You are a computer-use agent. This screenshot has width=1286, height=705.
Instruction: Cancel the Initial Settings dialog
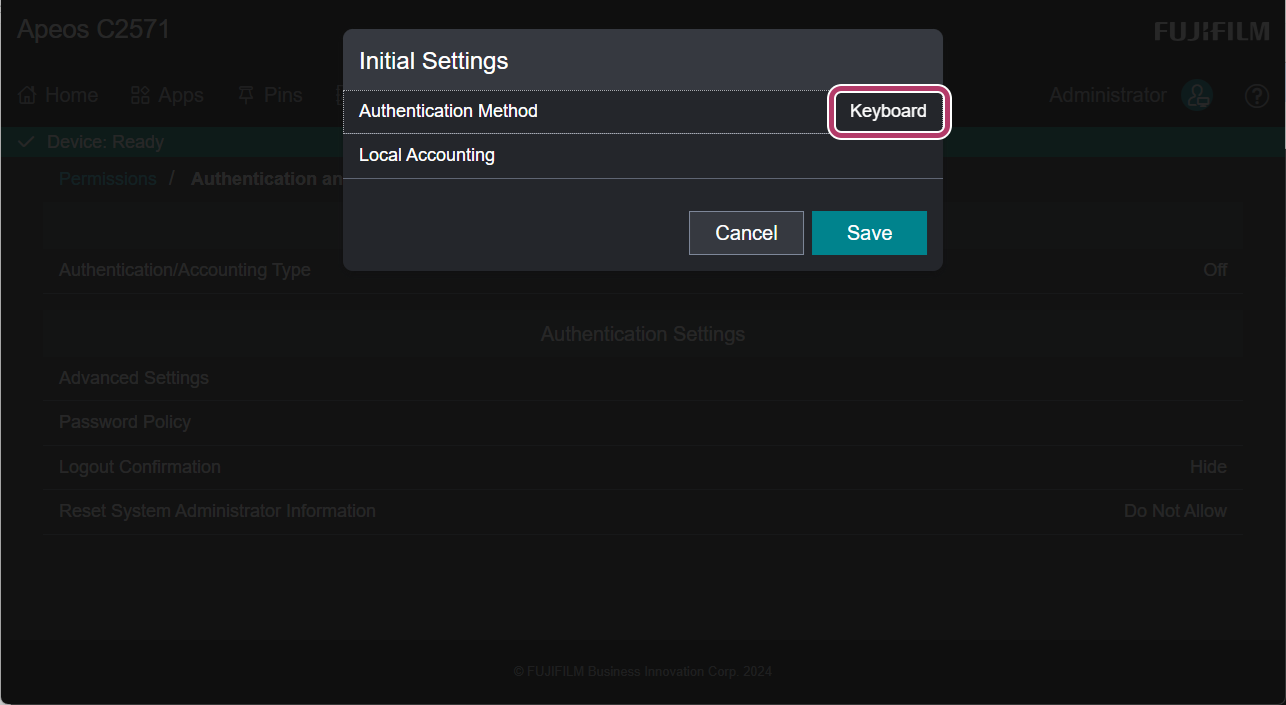[x=746, y=233]
